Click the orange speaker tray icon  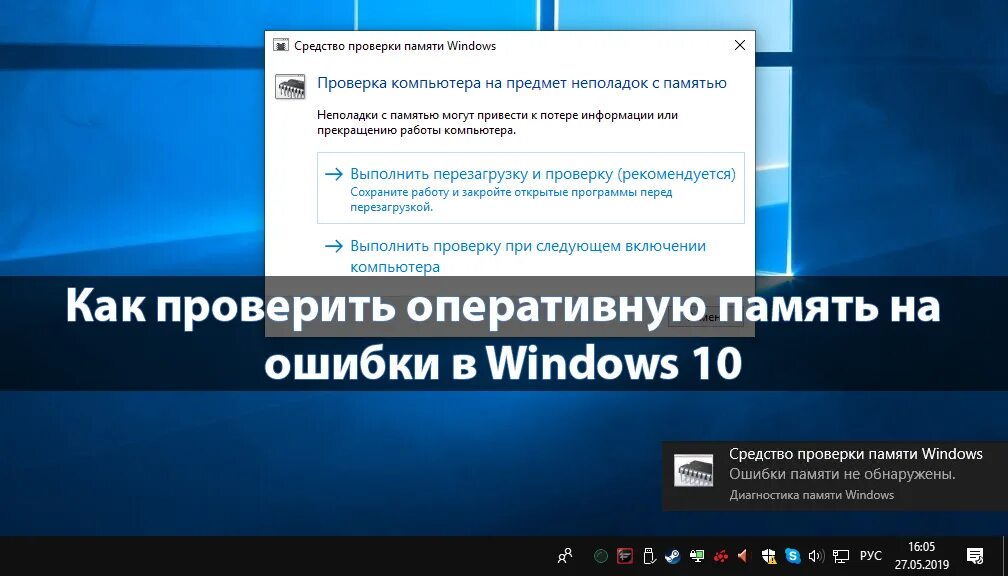click(744, 555)
